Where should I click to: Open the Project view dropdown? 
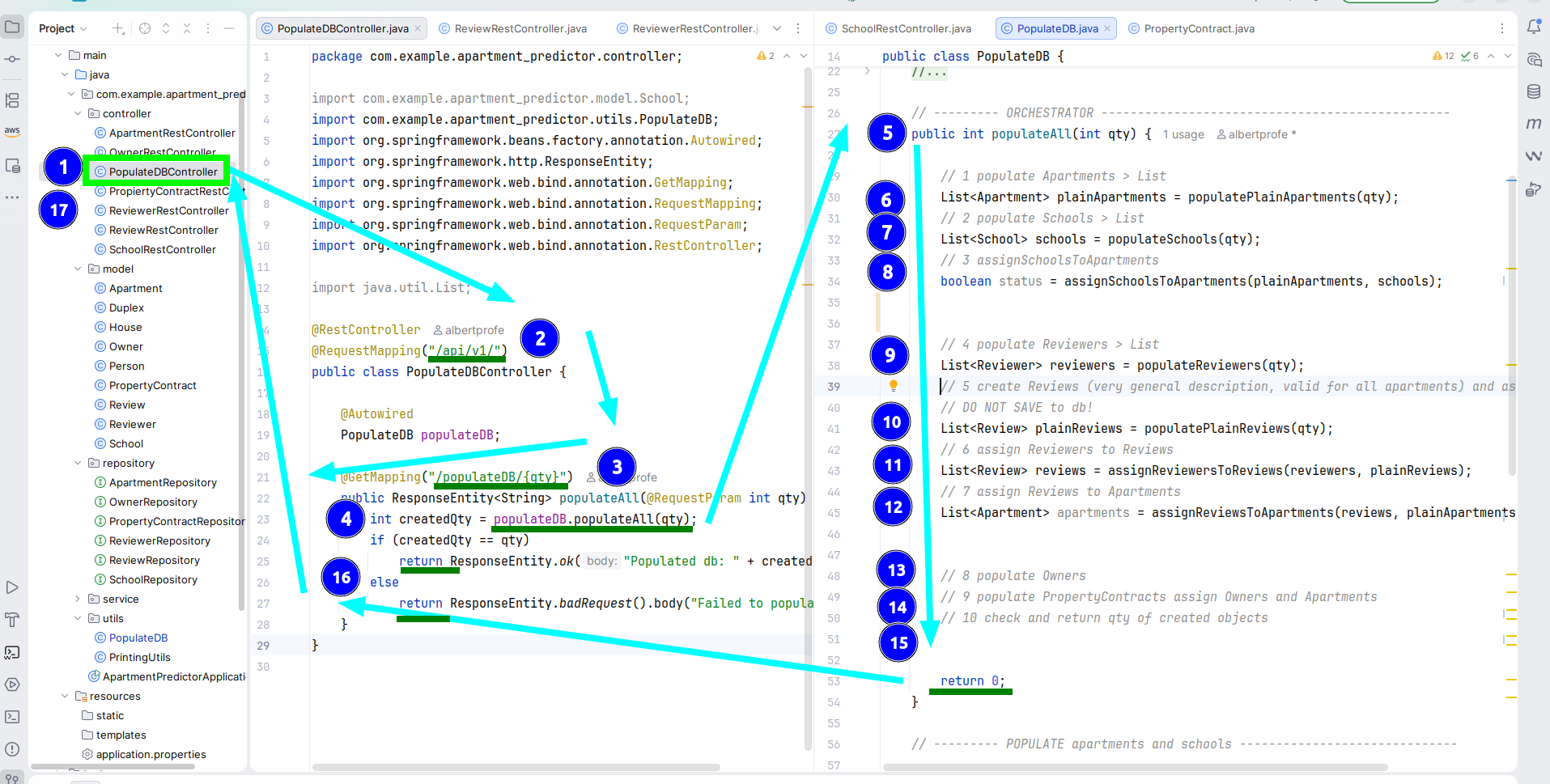[x=62, y=28]
